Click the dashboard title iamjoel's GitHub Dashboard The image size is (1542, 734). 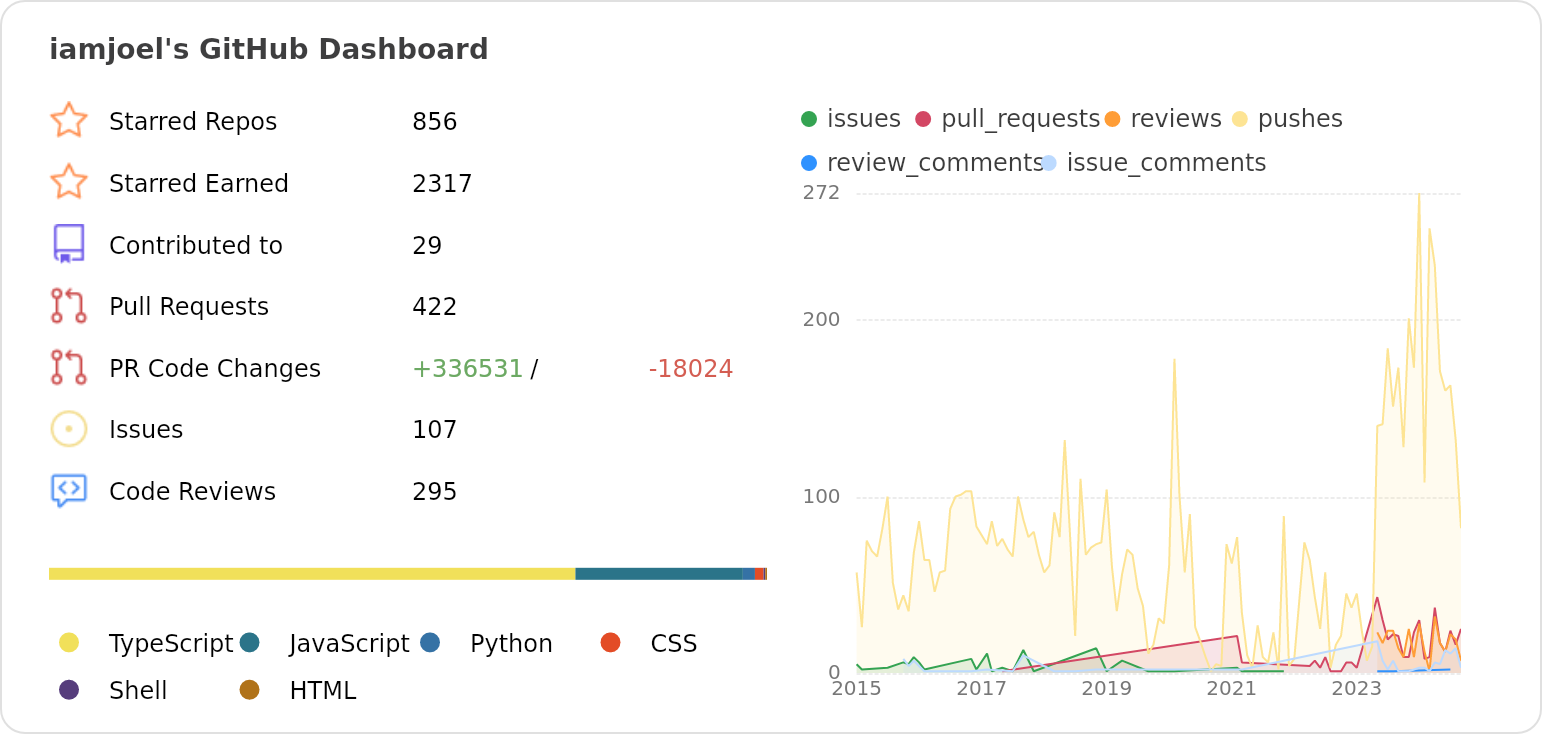pyautogui.click(x=269, y=49)
